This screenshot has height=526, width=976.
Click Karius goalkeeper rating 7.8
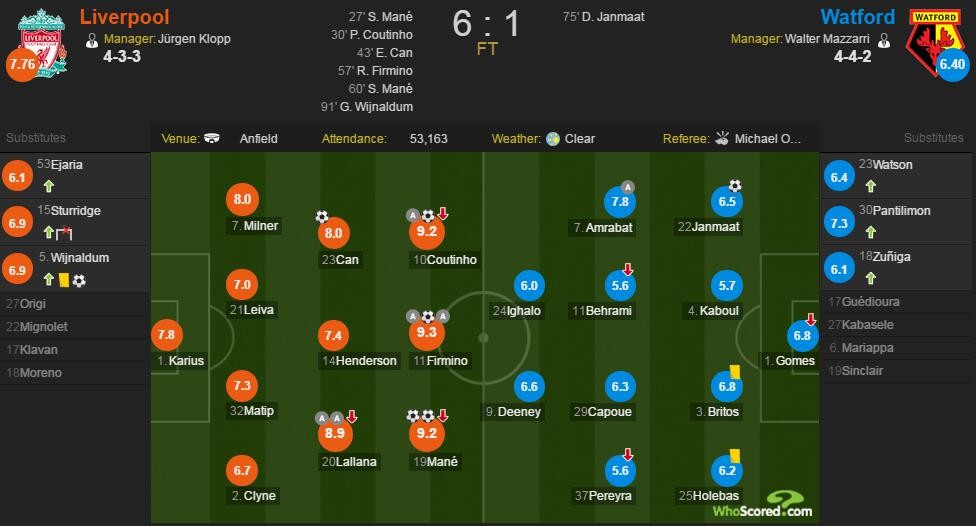pos(166,334)
